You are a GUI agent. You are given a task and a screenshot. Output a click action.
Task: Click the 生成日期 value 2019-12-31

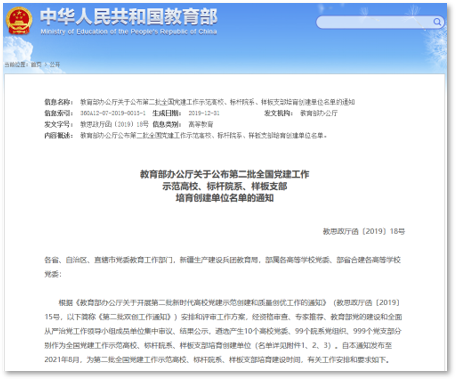click(x=204, y=113)
